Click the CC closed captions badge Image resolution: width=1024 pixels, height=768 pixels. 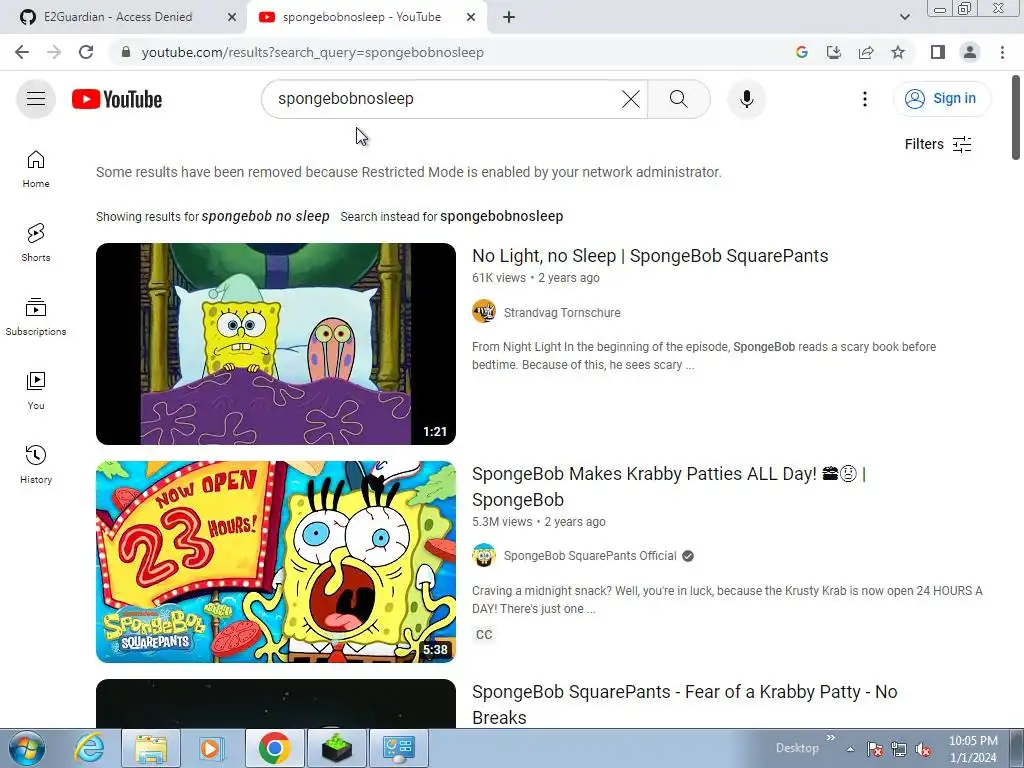coord(484,635)
